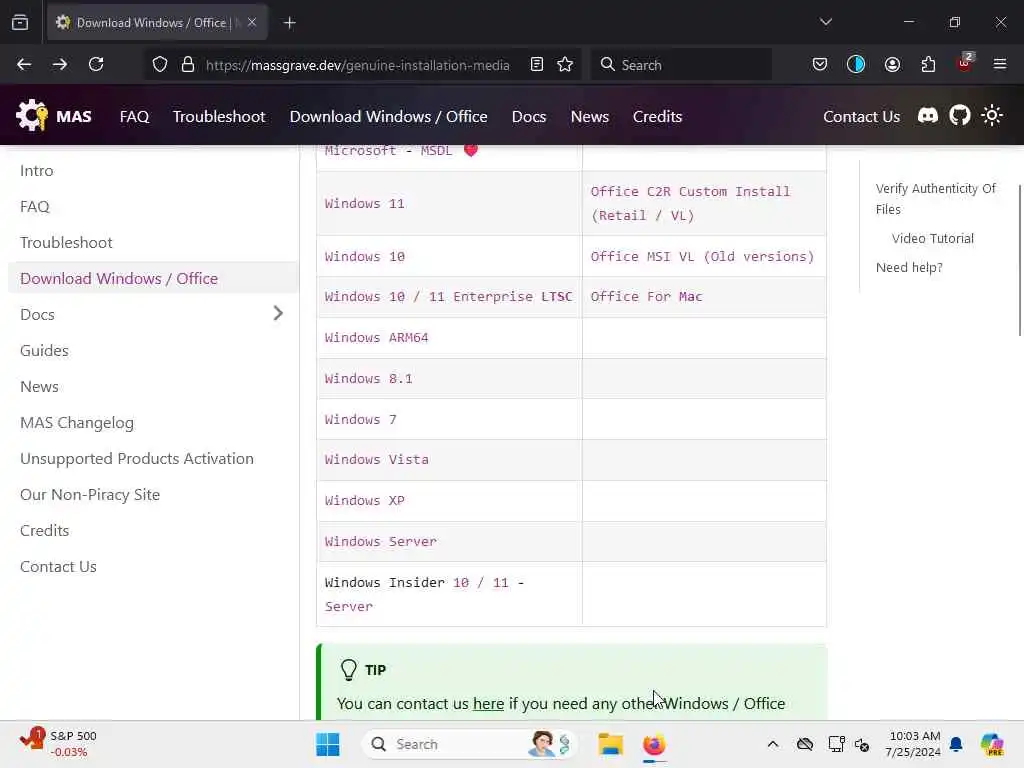
Task: Reload the page with refresh icon
Action: (x=96, y=65)
